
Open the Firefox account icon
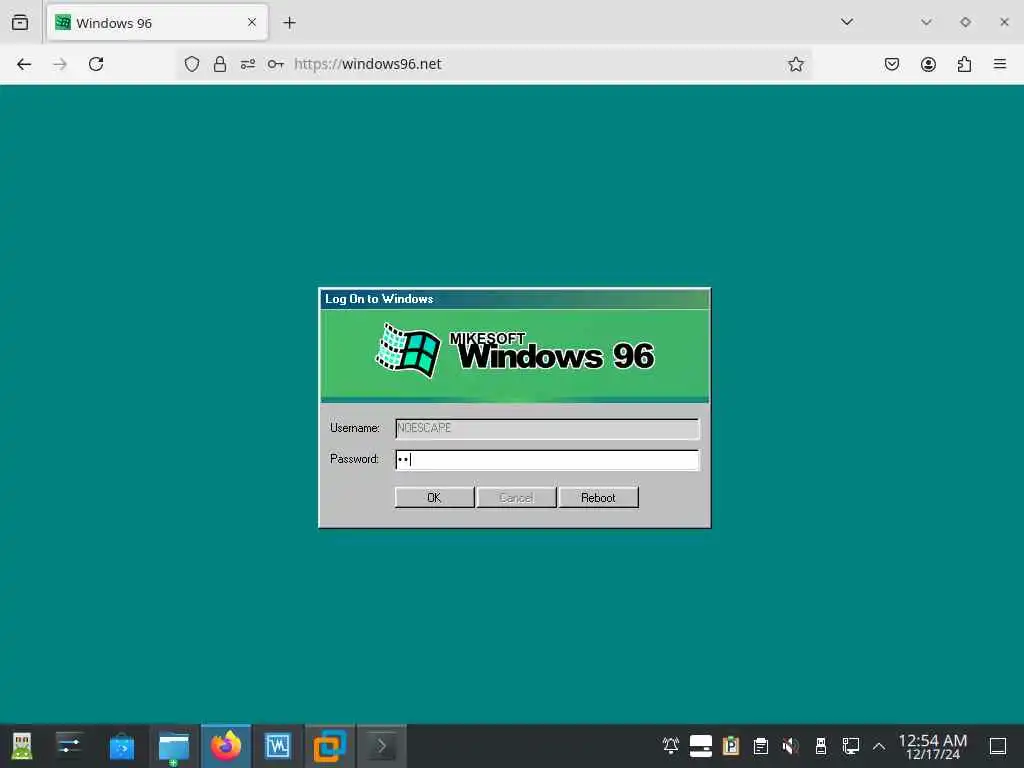click(928, 64)
